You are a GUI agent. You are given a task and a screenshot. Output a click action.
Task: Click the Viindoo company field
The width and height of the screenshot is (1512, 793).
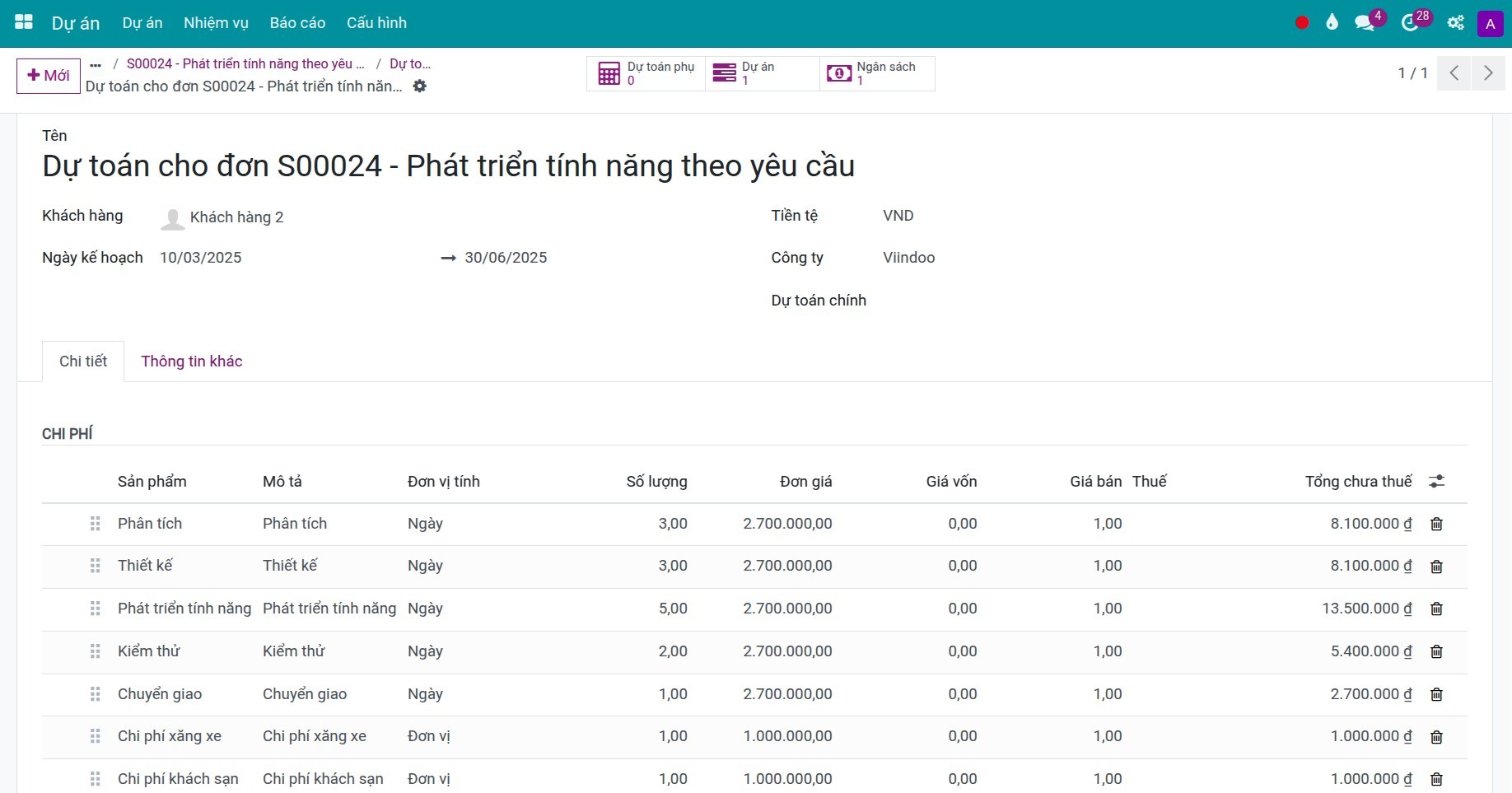(x=909, y=258)
